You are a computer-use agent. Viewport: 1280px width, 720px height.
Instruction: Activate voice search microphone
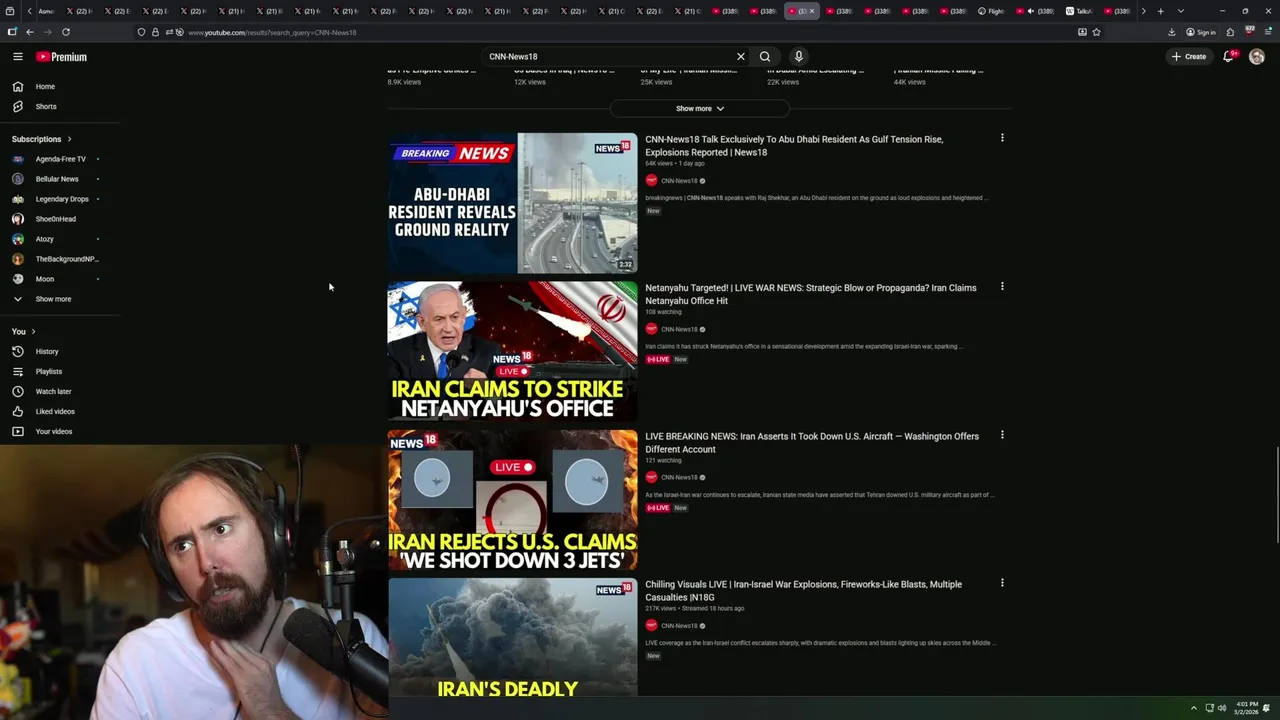coord(798,57)
